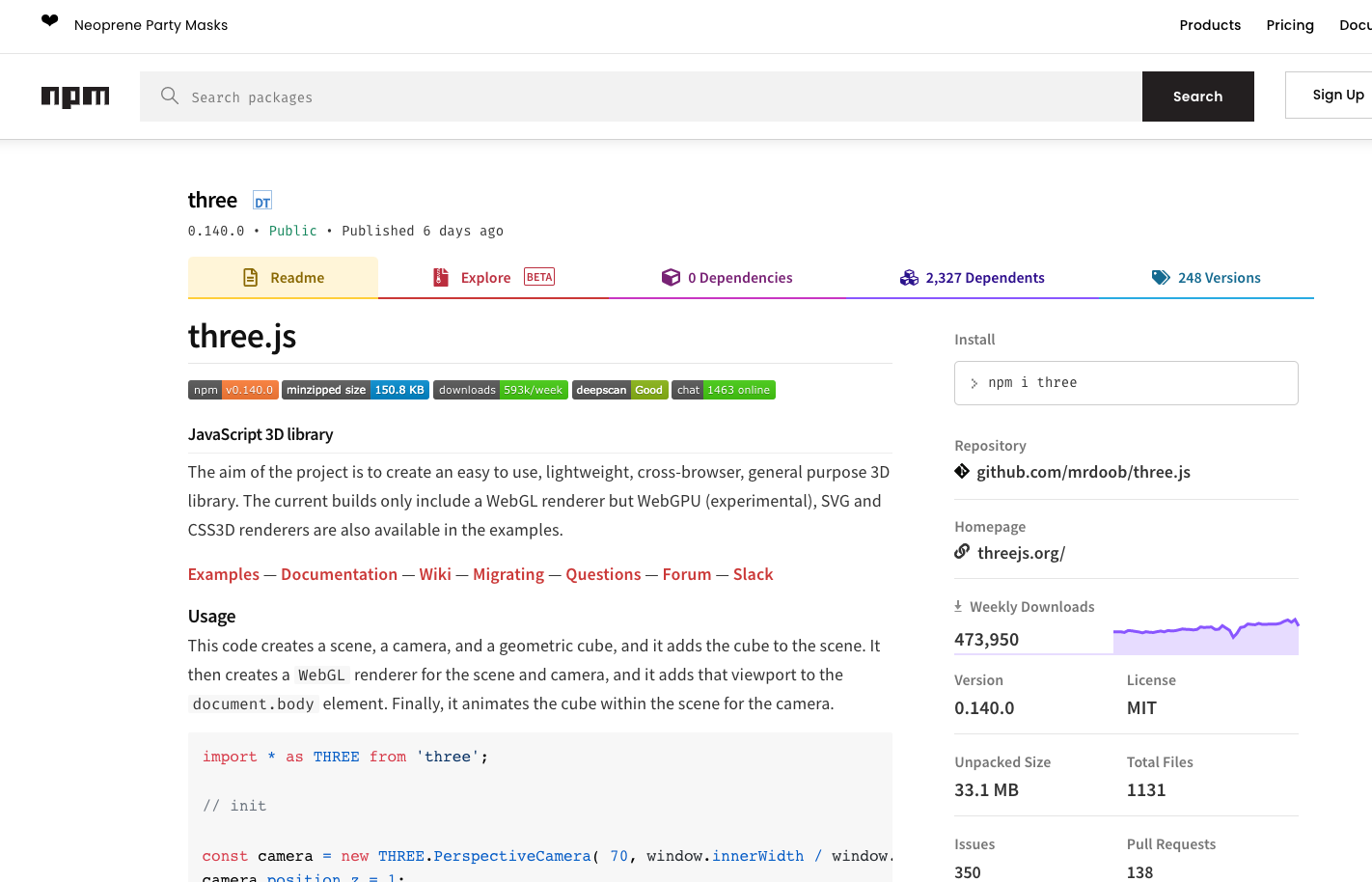The height and width of the screenshot is (882, 1372).
Task: Open the Forum link
Action: point(687,574)
